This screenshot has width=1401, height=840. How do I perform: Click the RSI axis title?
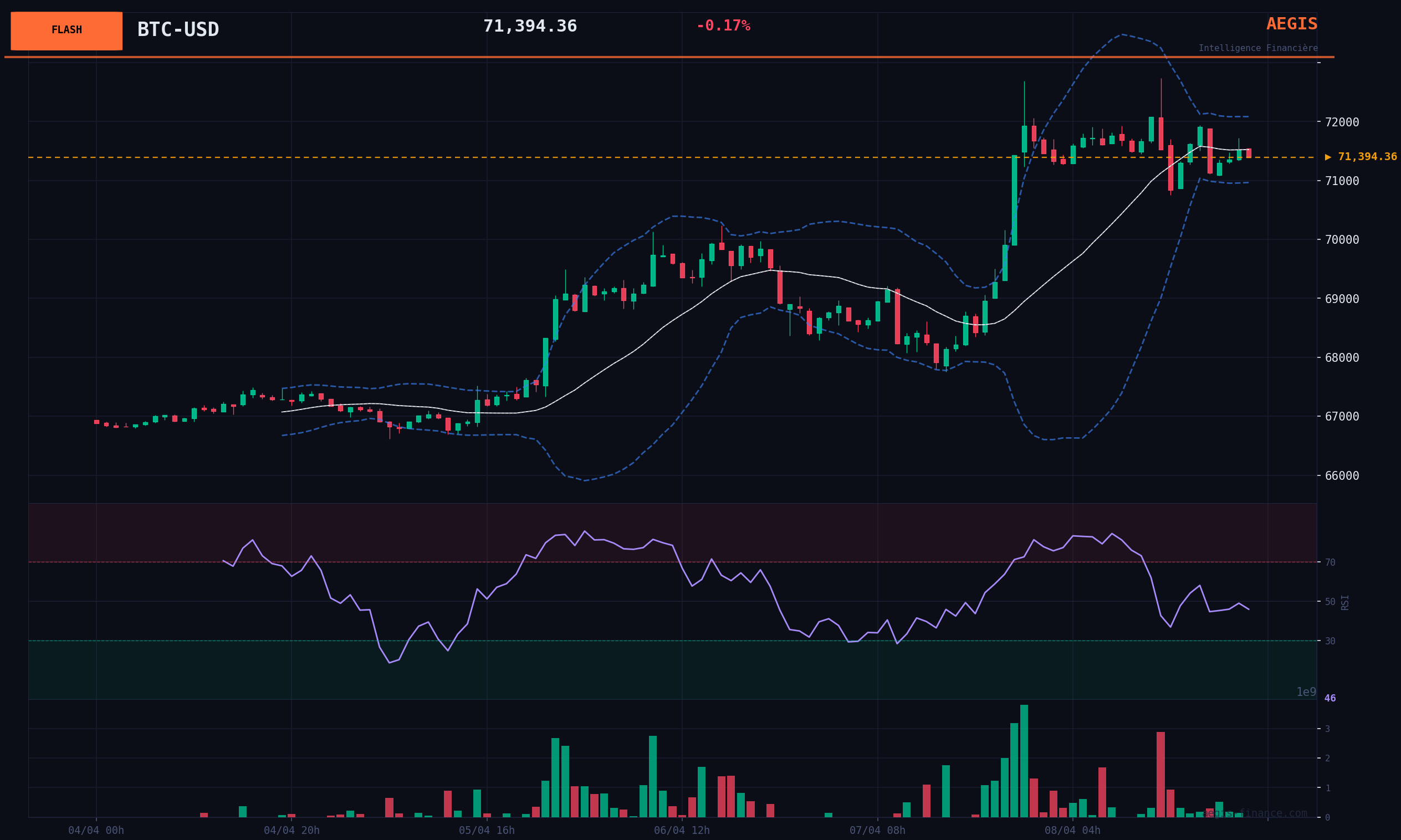click(1345, 602)
